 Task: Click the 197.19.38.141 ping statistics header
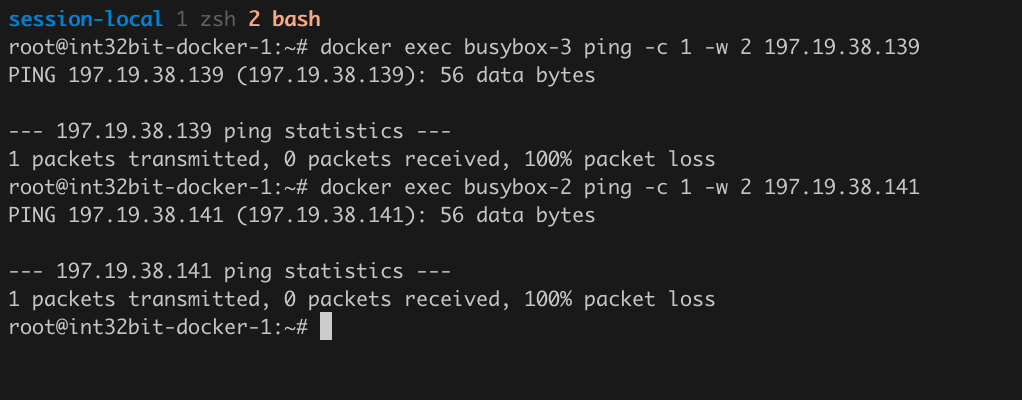[x=229, y=272]
